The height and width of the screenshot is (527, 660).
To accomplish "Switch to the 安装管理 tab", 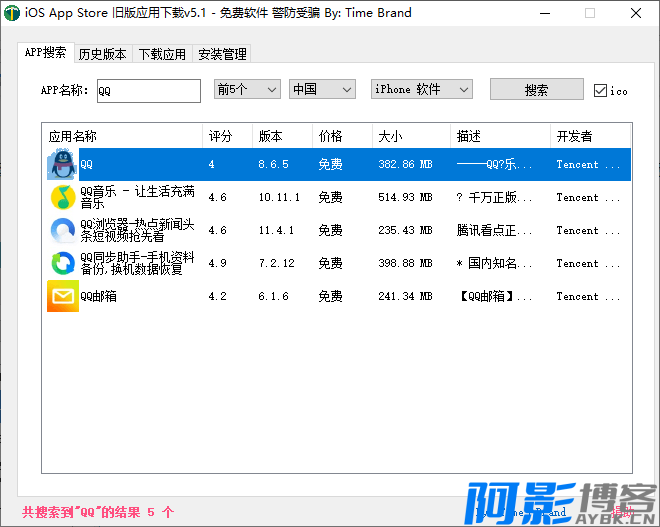I will click(x=223, y=54).
